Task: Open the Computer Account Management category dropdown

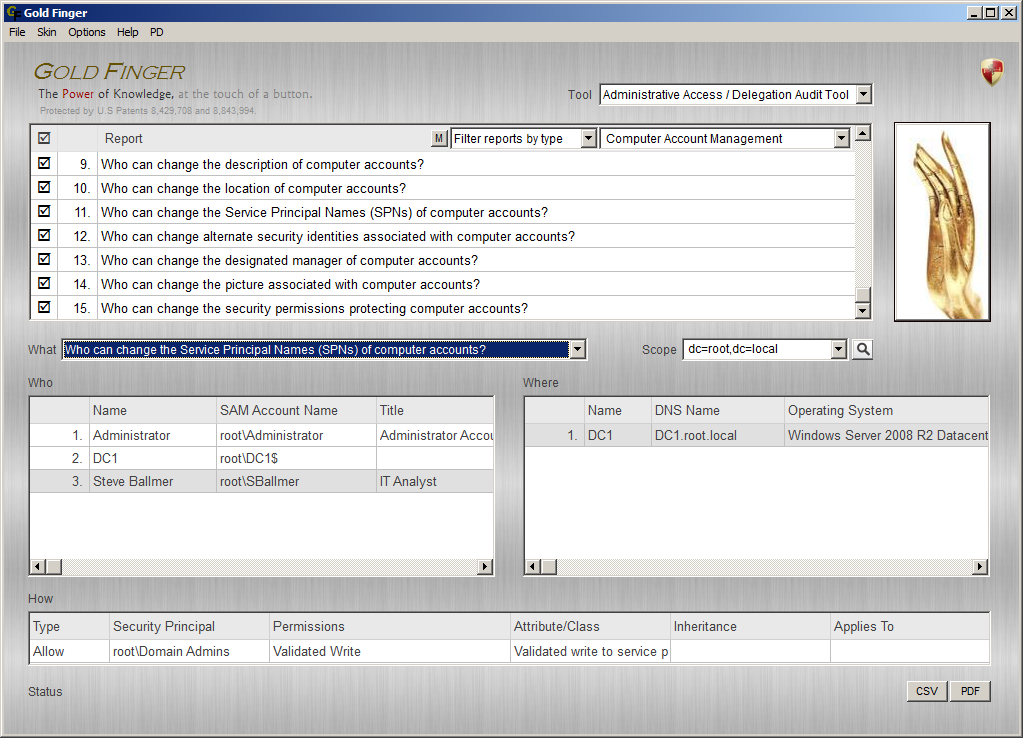Action: pyautogui.click(x=840, y=138)
